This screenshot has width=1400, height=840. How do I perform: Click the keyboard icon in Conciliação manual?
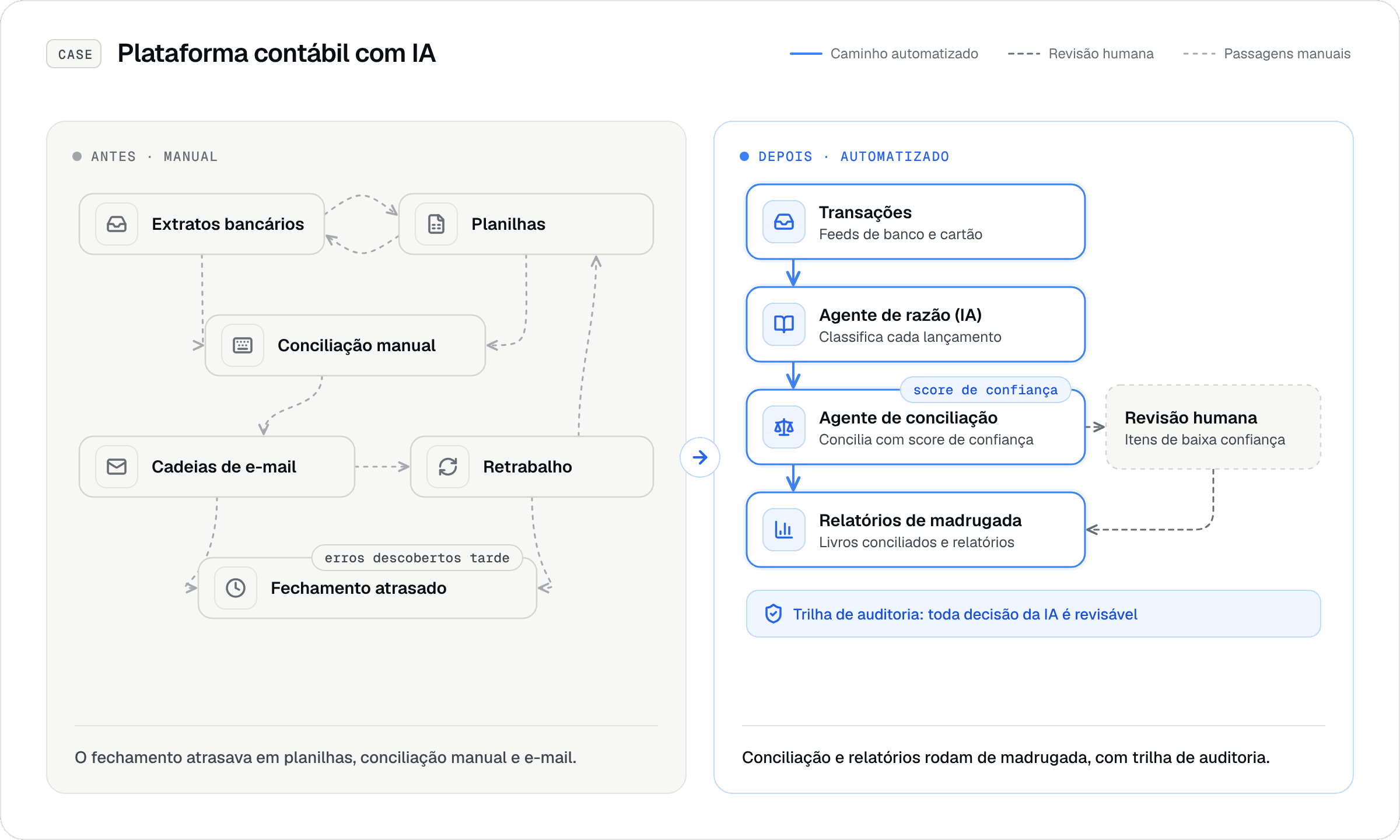(x=243, y=345)
